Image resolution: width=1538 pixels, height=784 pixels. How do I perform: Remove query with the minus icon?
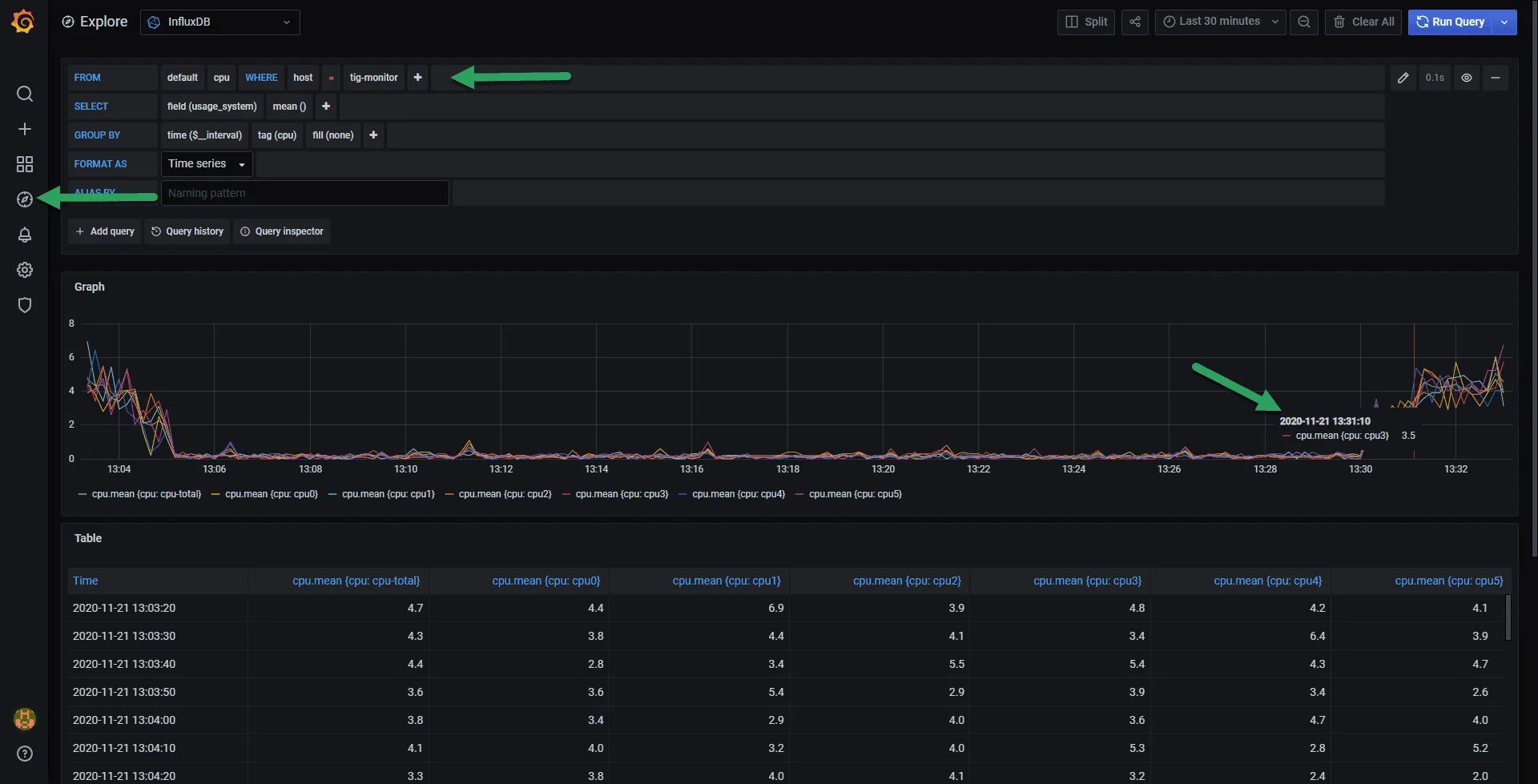tap(1496, 78)
